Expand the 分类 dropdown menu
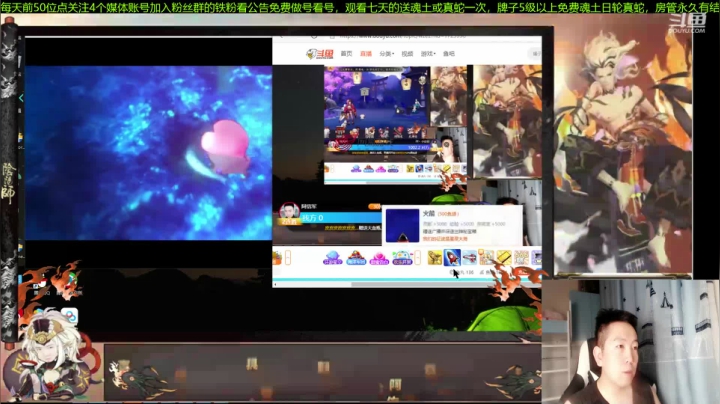 [x=387, y=54]
